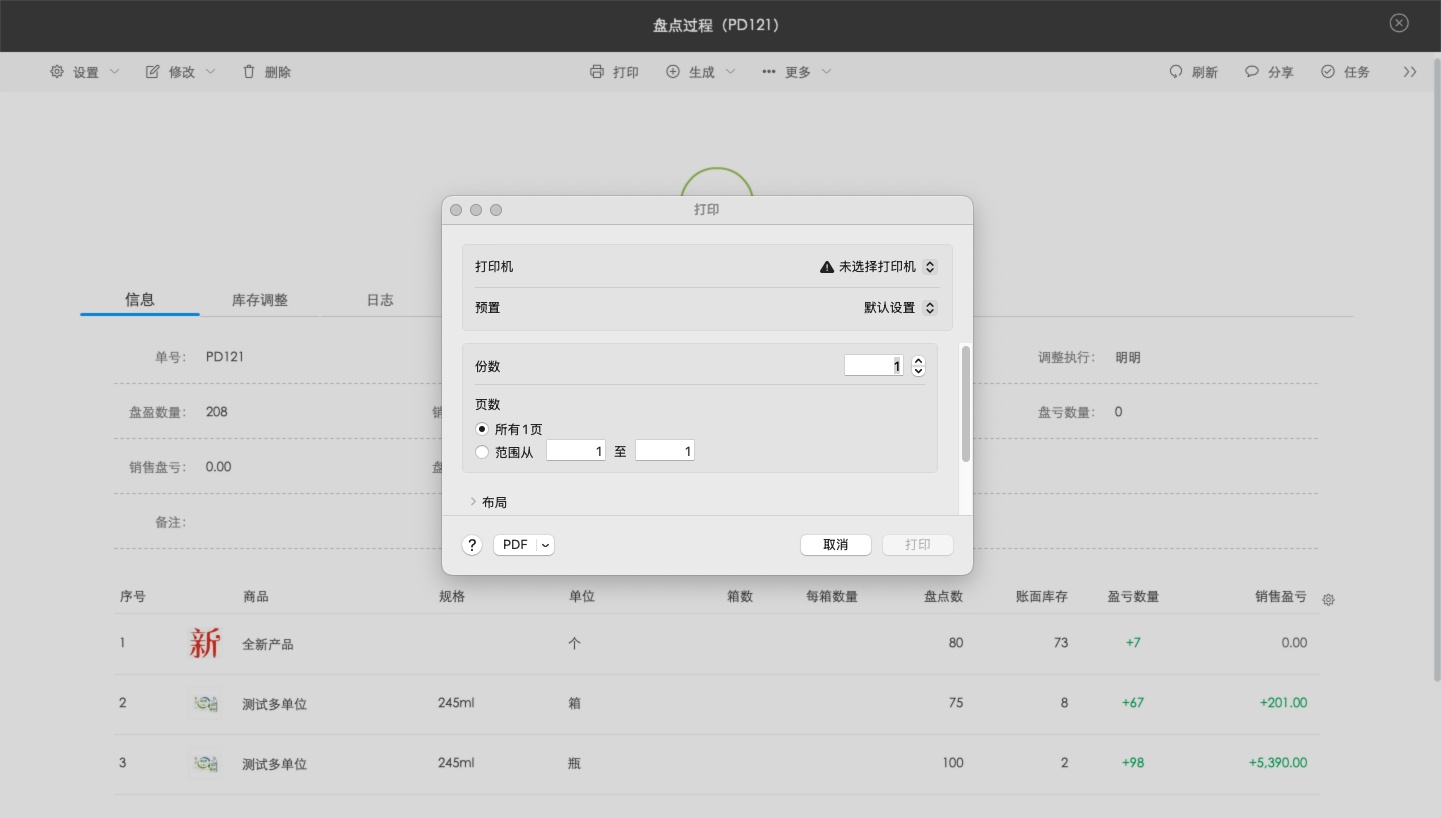The width and height of the screenshot is (1441, 818).
Task: Click the 分享 share icon
Action: click(1251, 71)
